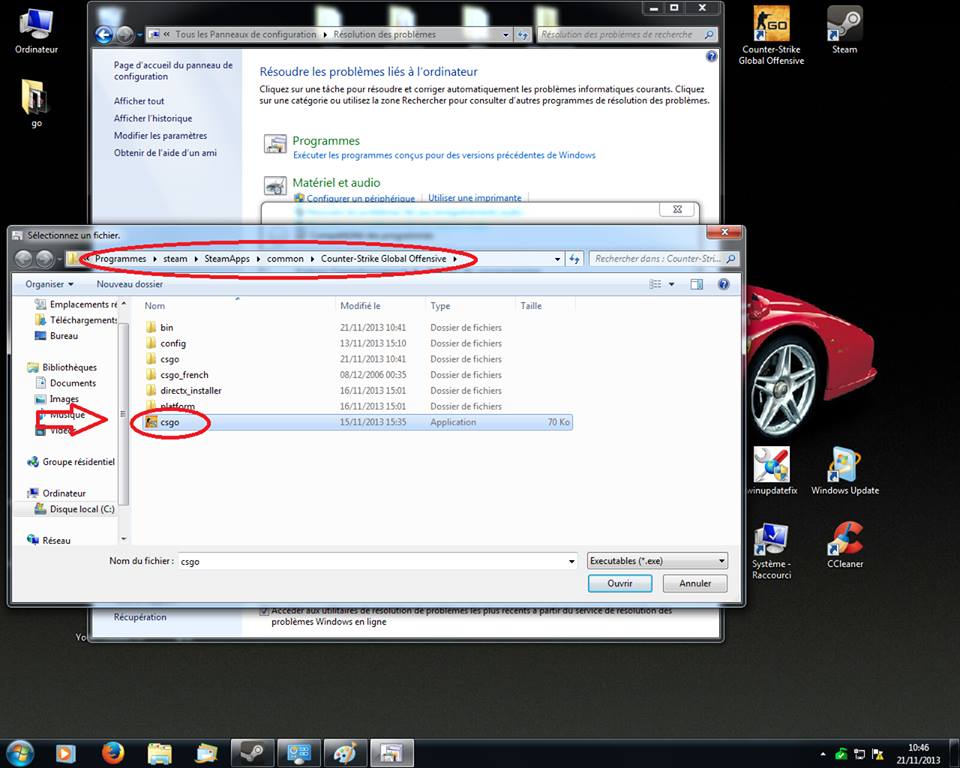Open the Executables (*.exe) file type dropdown
The height and width of the screenshot is (768, 960).
pyautogui.click(x=657, y=561)
